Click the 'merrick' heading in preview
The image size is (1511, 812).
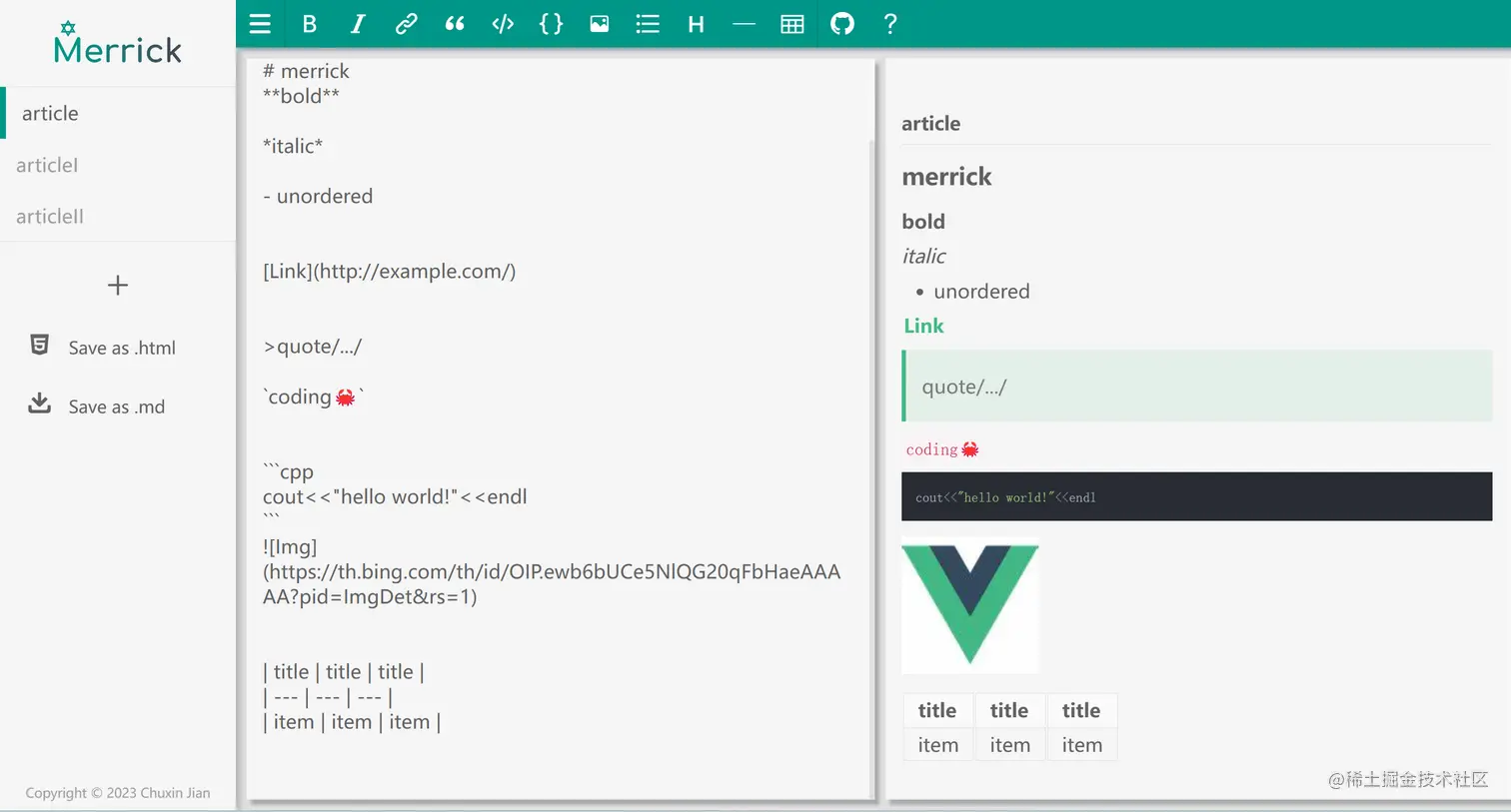tap(946, 177)
